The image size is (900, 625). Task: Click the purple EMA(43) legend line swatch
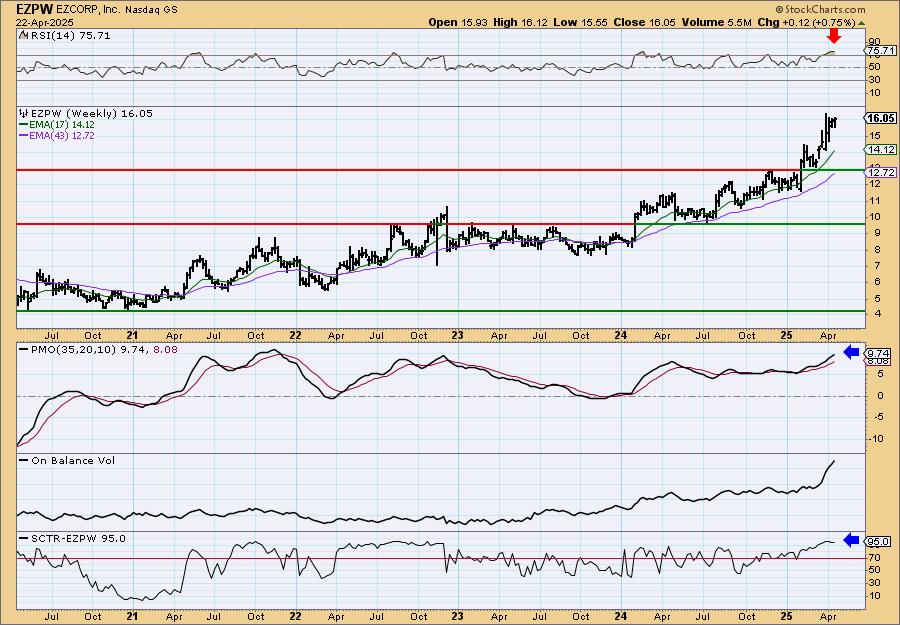[x=23, y=136]
